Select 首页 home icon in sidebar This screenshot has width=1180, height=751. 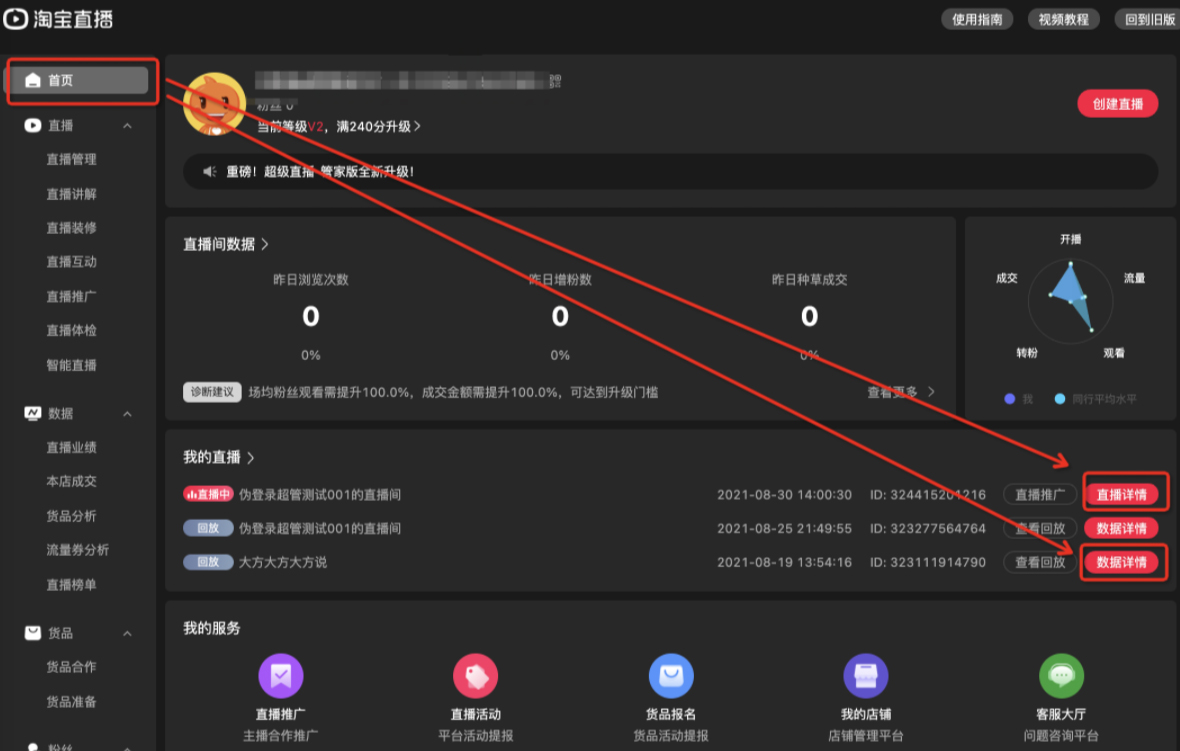point(33,80)
